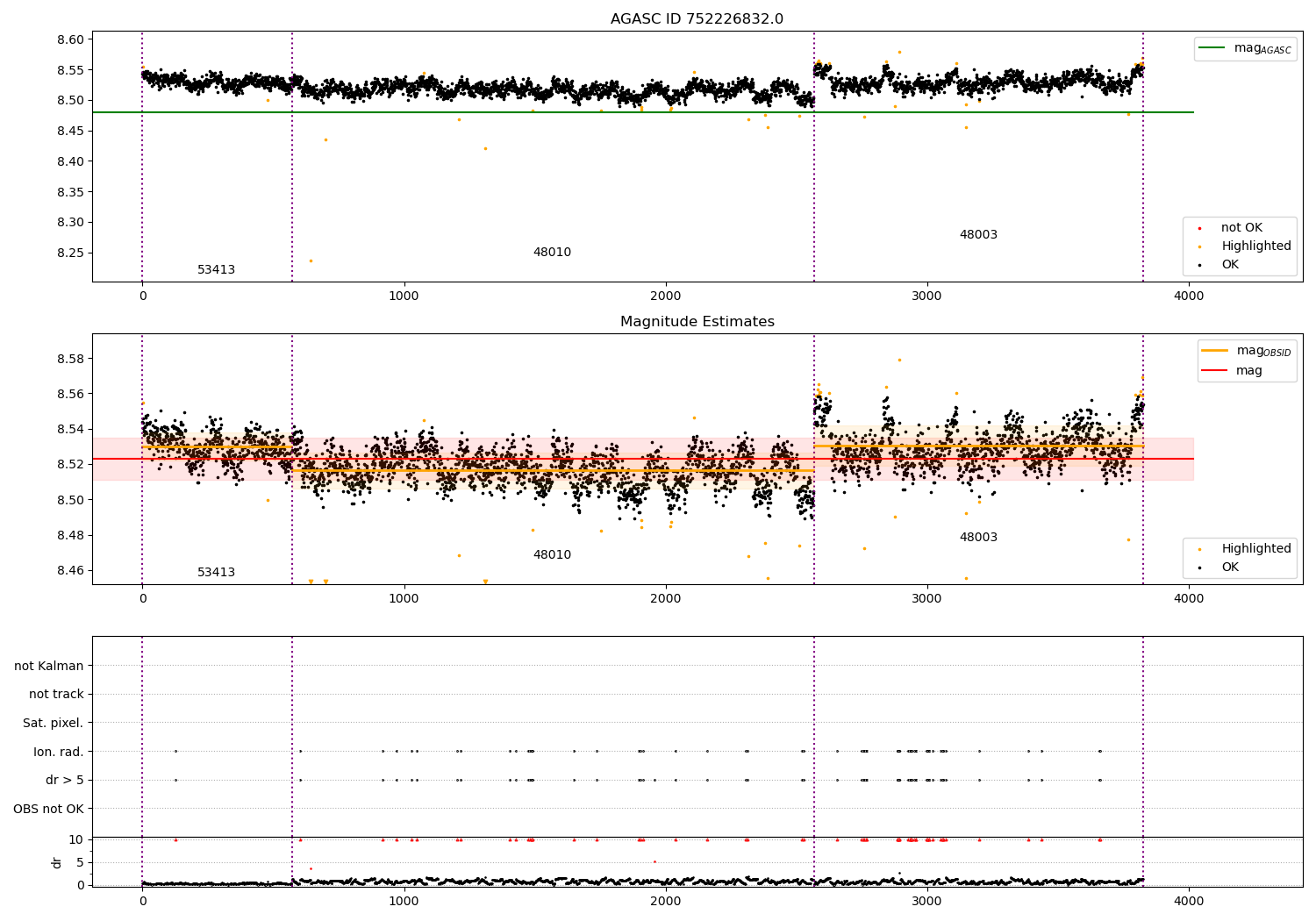The height and width of the screenshot is (921, 1316).
Task: Select the mag OBSID legend label
Action: pos(1264,351)
